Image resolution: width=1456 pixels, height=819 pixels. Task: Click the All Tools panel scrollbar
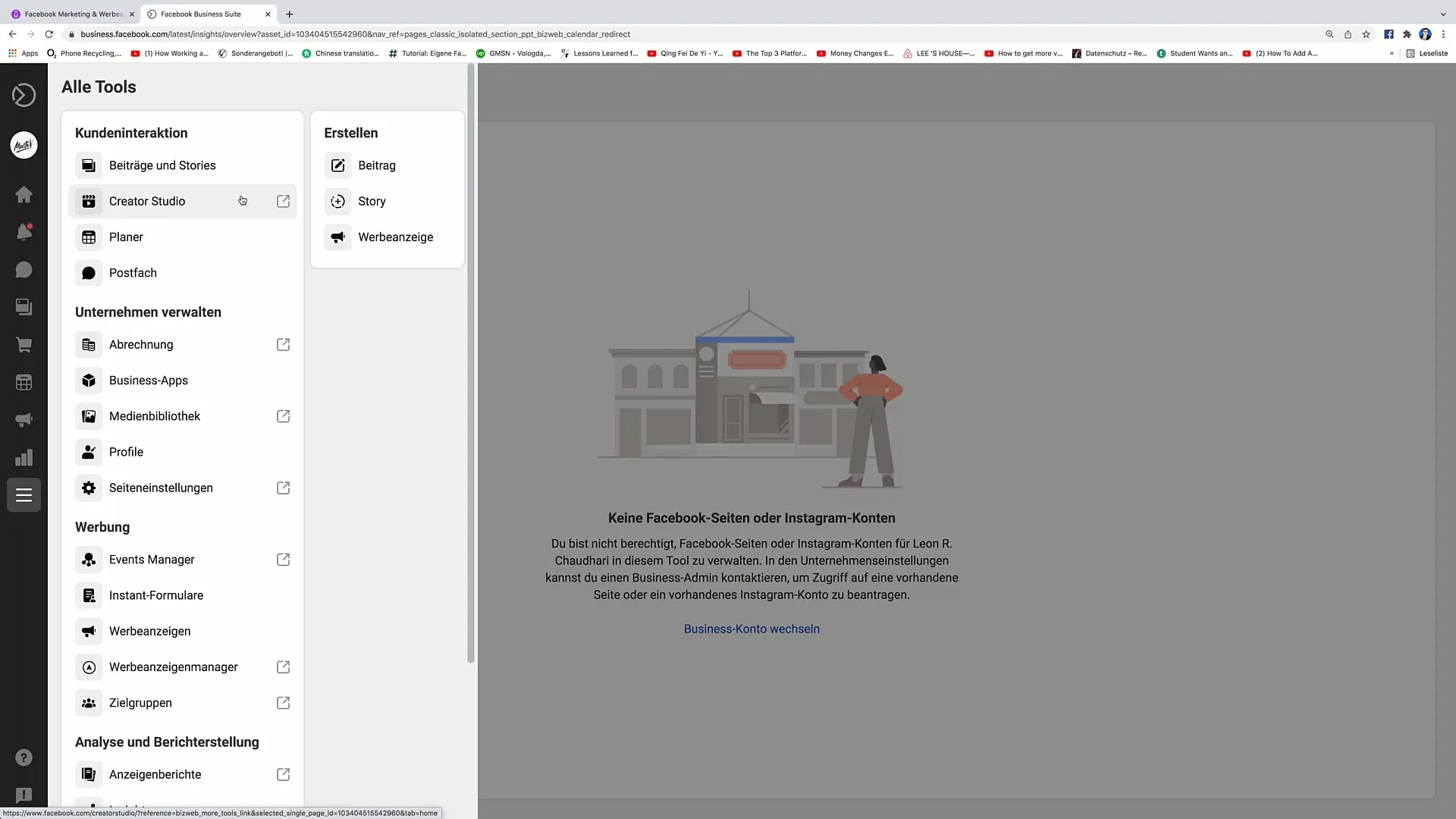471,364
